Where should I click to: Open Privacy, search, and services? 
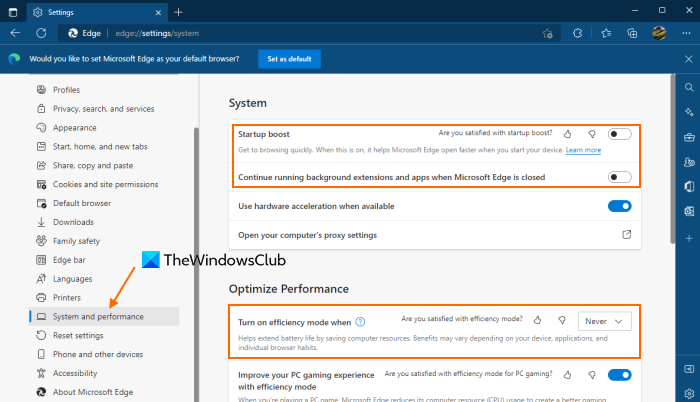104,109
